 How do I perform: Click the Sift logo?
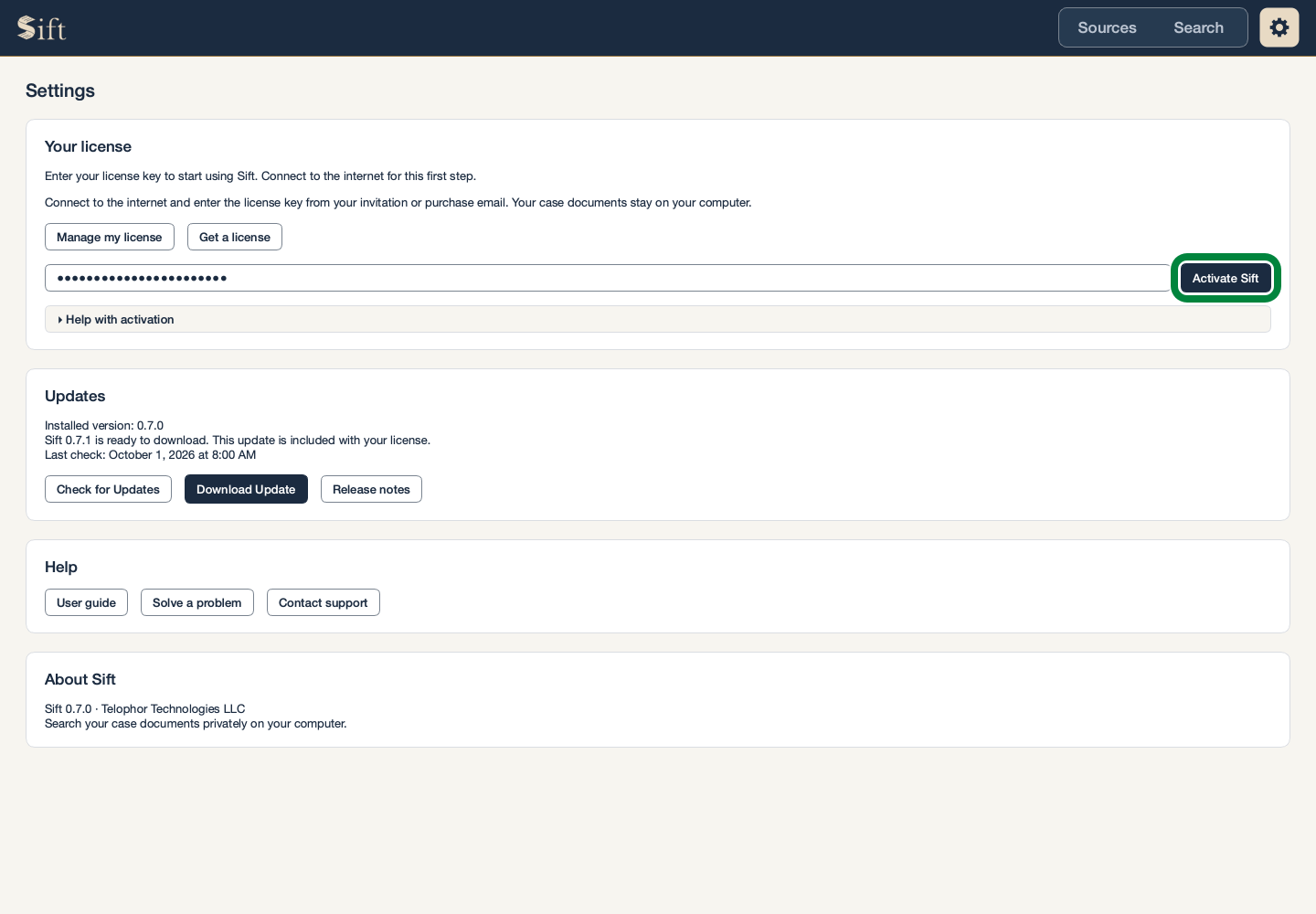coord(42,28)
